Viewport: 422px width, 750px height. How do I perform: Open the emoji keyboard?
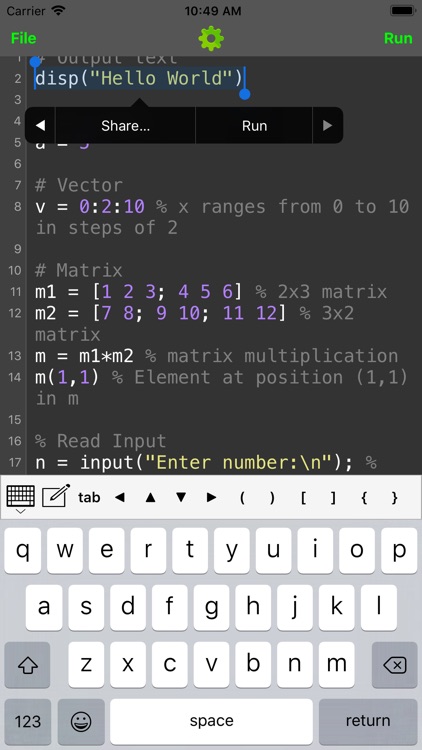click(x=81, y=721)
